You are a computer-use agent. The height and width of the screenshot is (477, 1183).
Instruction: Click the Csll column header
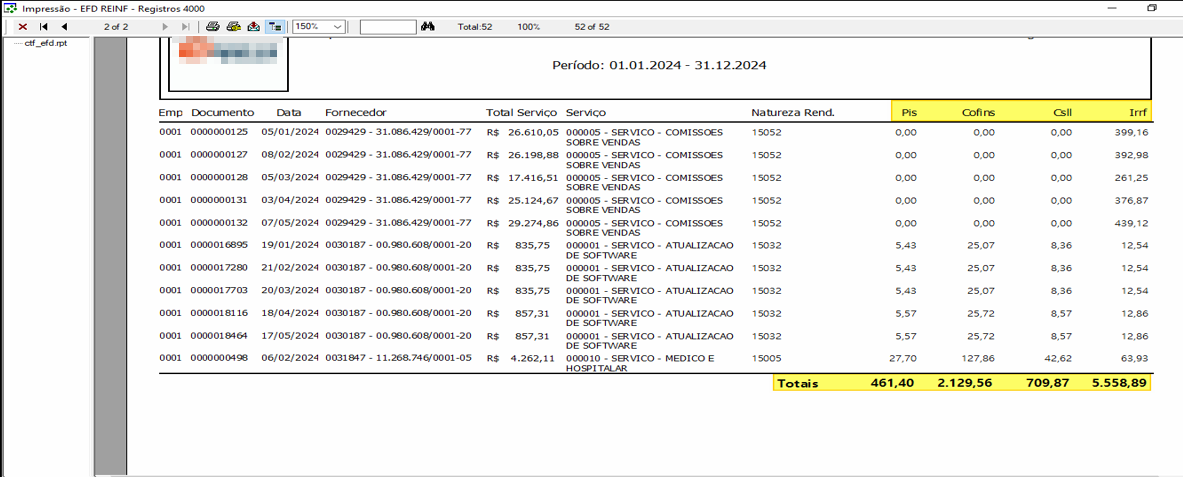[1063, 112]
